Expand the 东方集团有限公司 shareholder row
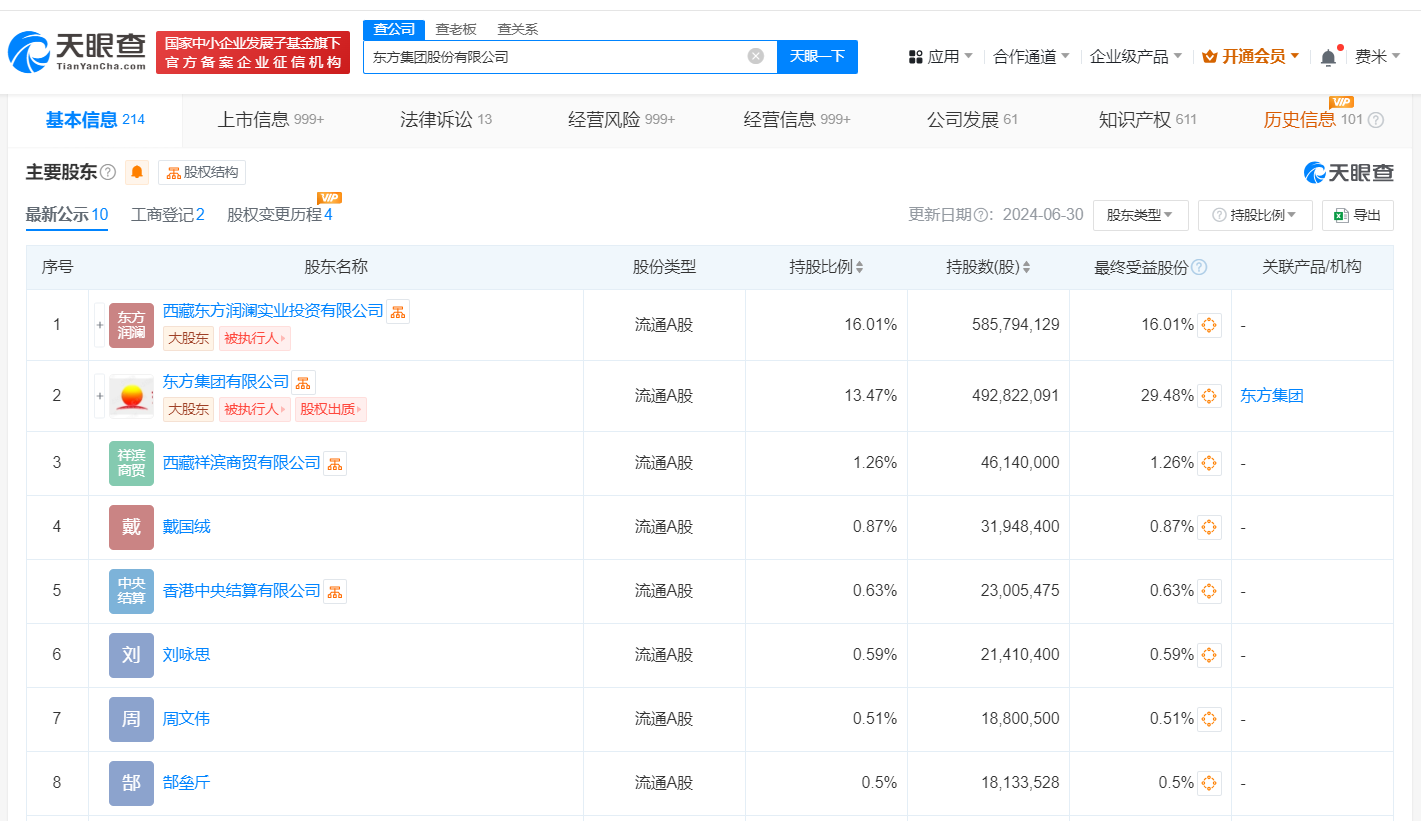 [99, 395]
